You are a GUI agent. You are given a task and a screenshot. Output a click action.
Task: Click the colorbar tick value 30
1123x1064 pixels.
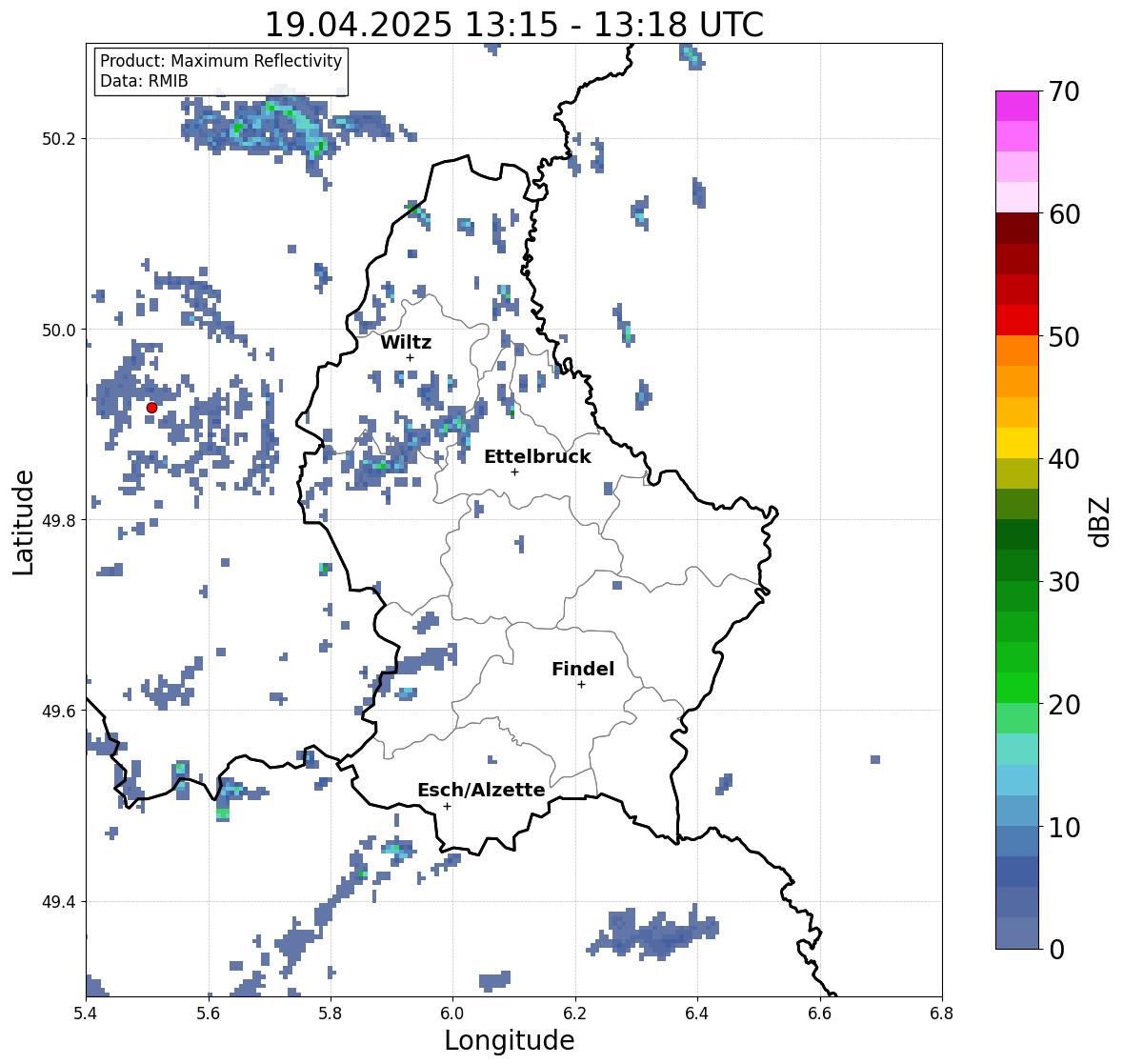[1064, 582]
